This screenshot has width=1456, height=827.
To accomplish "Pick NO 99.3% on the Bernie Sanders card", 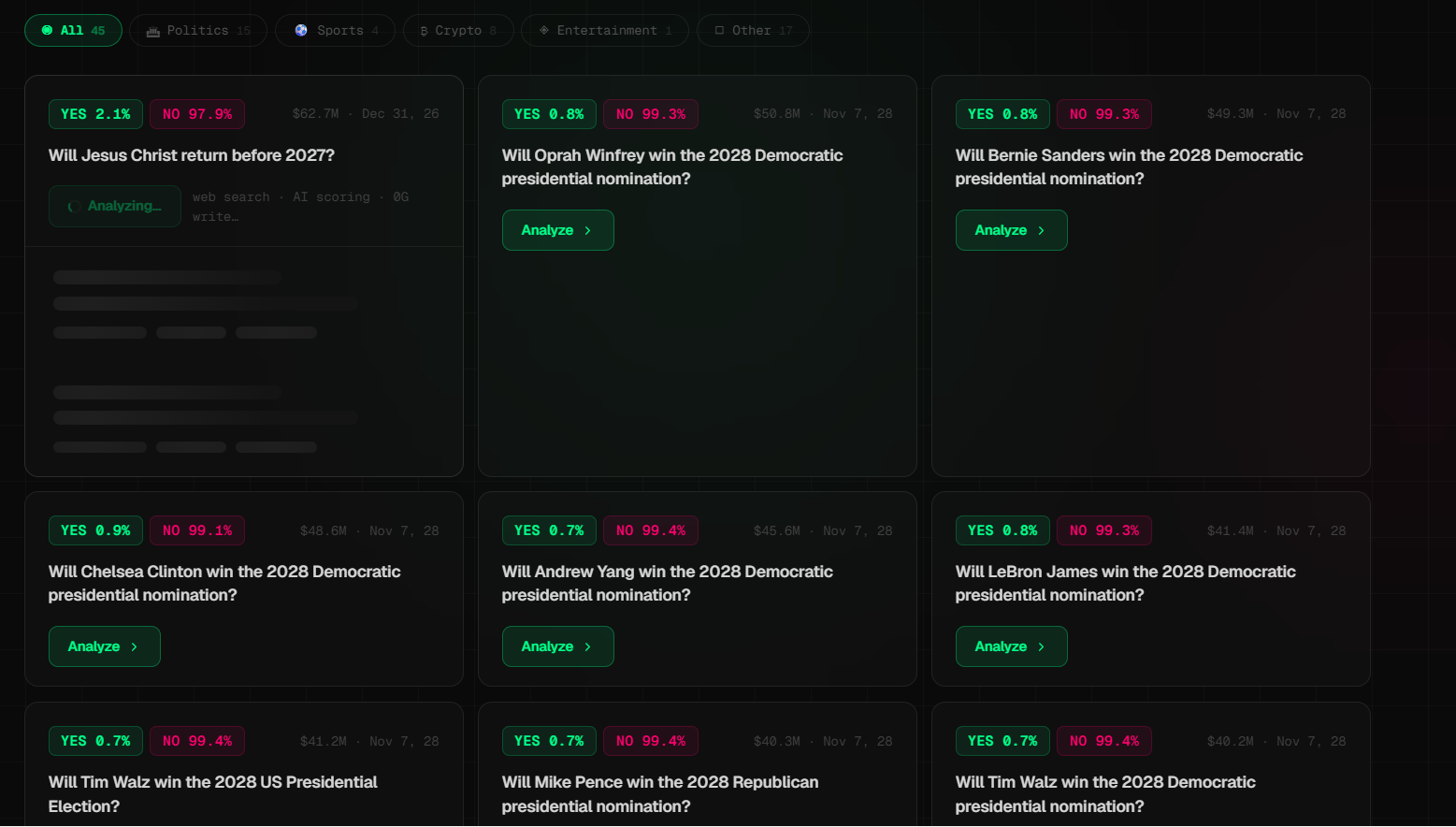I will click(1104, 114).
